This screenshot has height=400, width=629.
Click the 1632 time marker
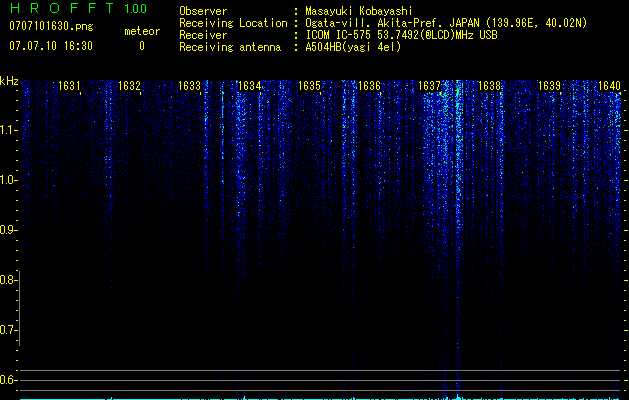click(x=129, y=86)
